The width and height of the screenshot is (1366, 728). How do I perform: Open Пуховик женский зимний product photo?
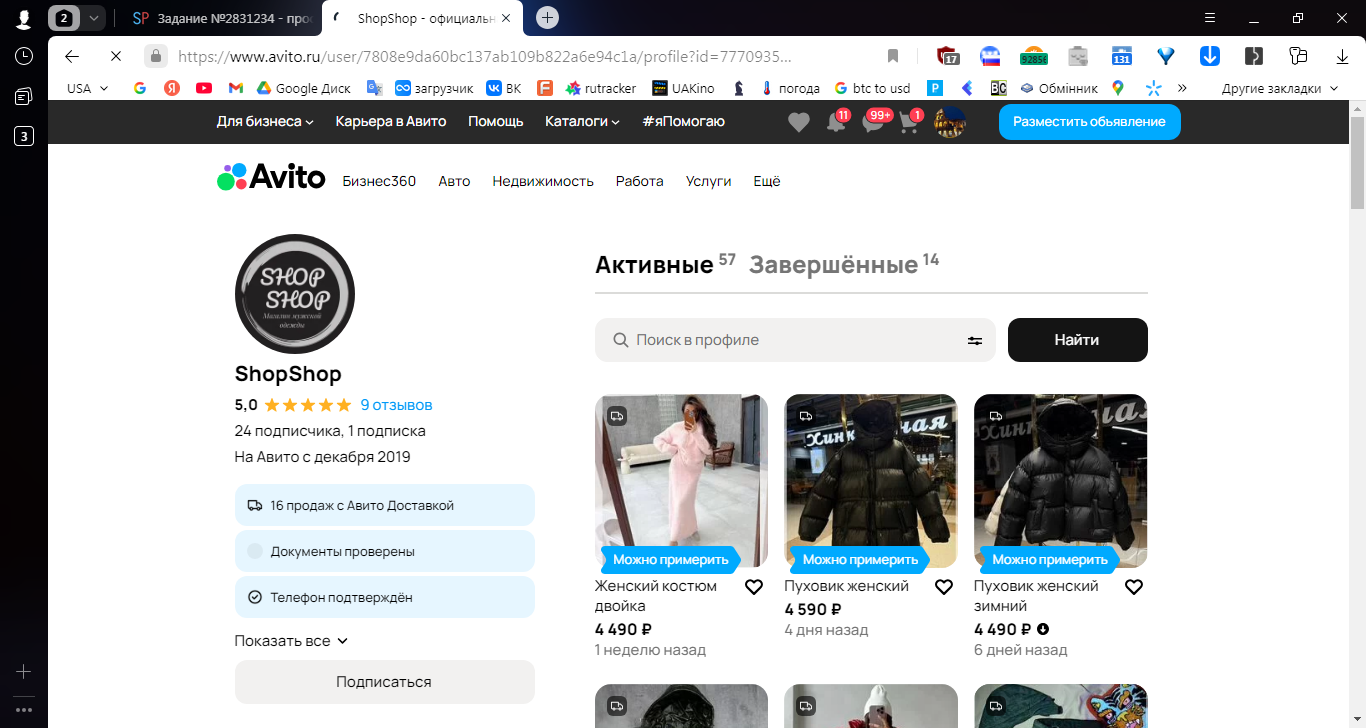click(1061, 481)
